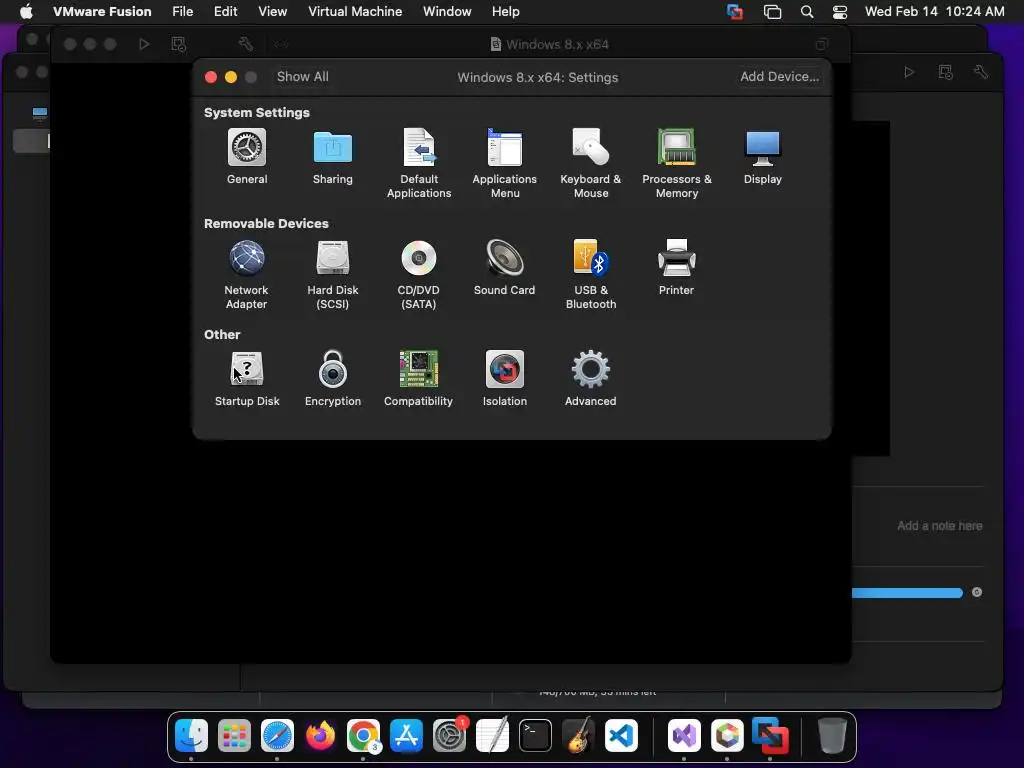Open the Apple menu
The width and height of the screenshot is (1024, 768).
point(26,11)
